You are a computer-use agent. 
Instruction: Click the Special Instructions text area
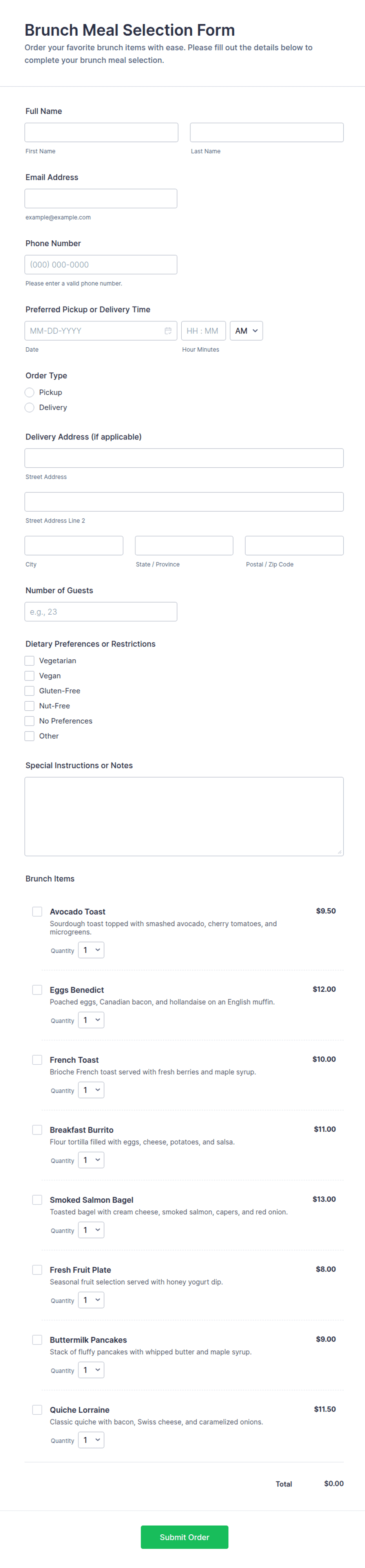184,816
